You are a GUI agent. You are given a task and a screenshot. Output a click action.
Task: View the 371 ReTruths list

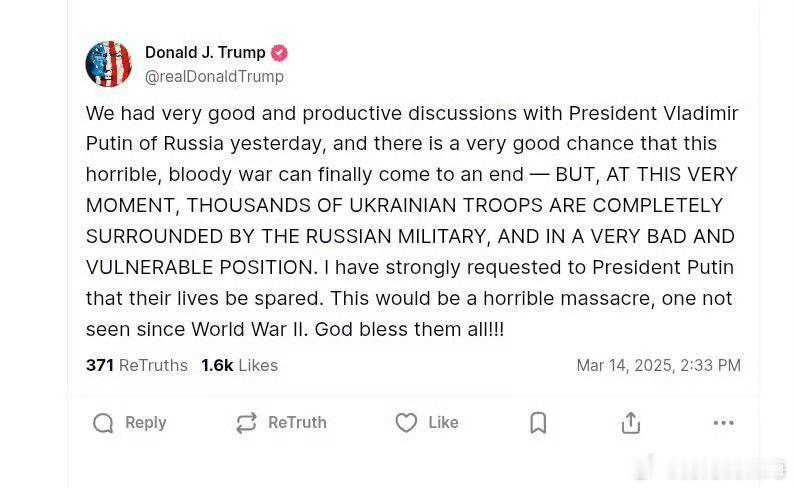click(x=137, y=365)
